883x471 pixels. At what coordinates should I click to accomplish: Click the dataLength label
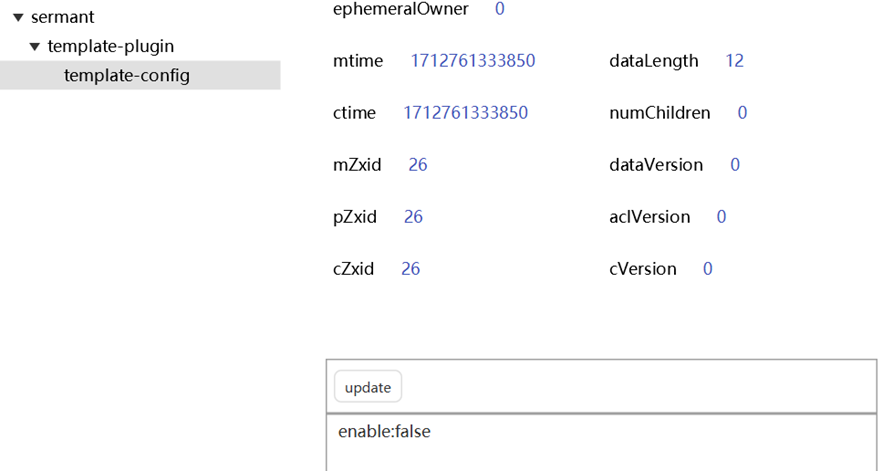click(x=653, y=61)
